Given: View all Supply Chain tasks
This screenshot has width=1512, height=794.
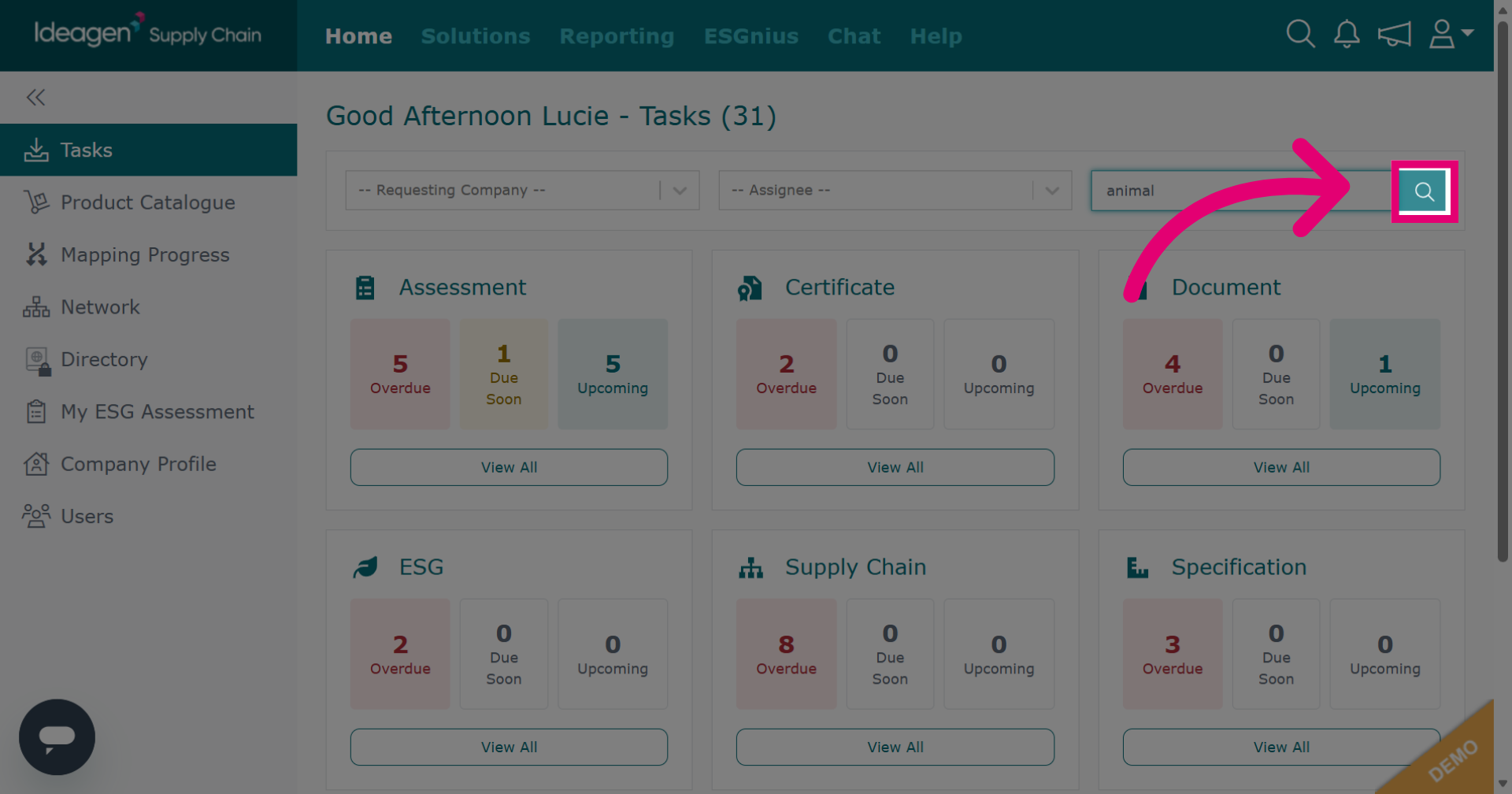Looking at the screenshot, I should tap(895, 747).
